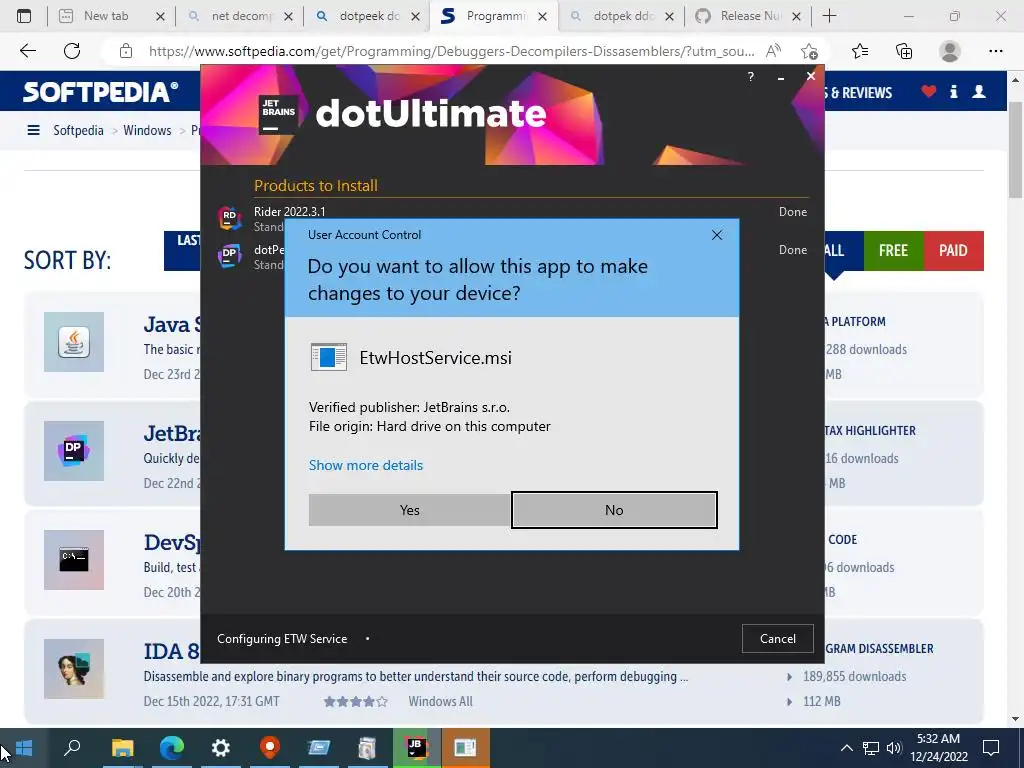Open Favorites list icon
The width and height of the screenshot is (1024, 768).
pos(860,51)
